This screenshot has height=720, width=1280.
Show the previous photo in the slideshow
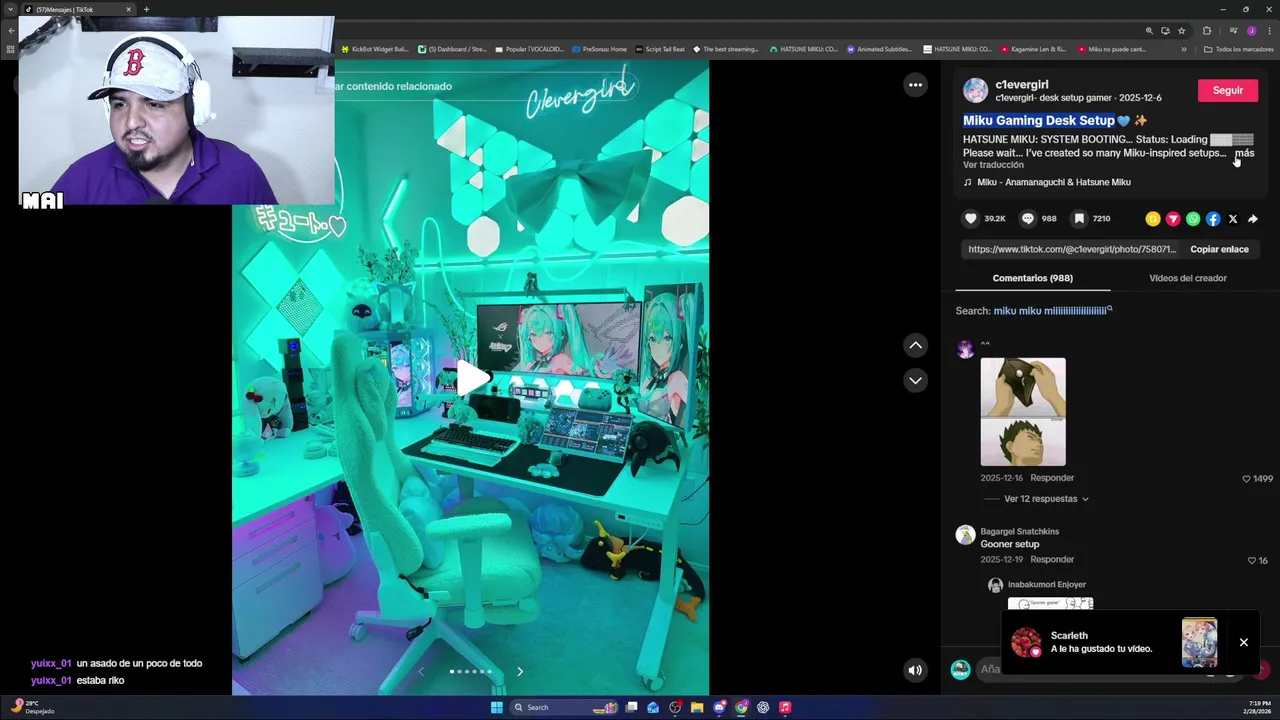[421, 671]
